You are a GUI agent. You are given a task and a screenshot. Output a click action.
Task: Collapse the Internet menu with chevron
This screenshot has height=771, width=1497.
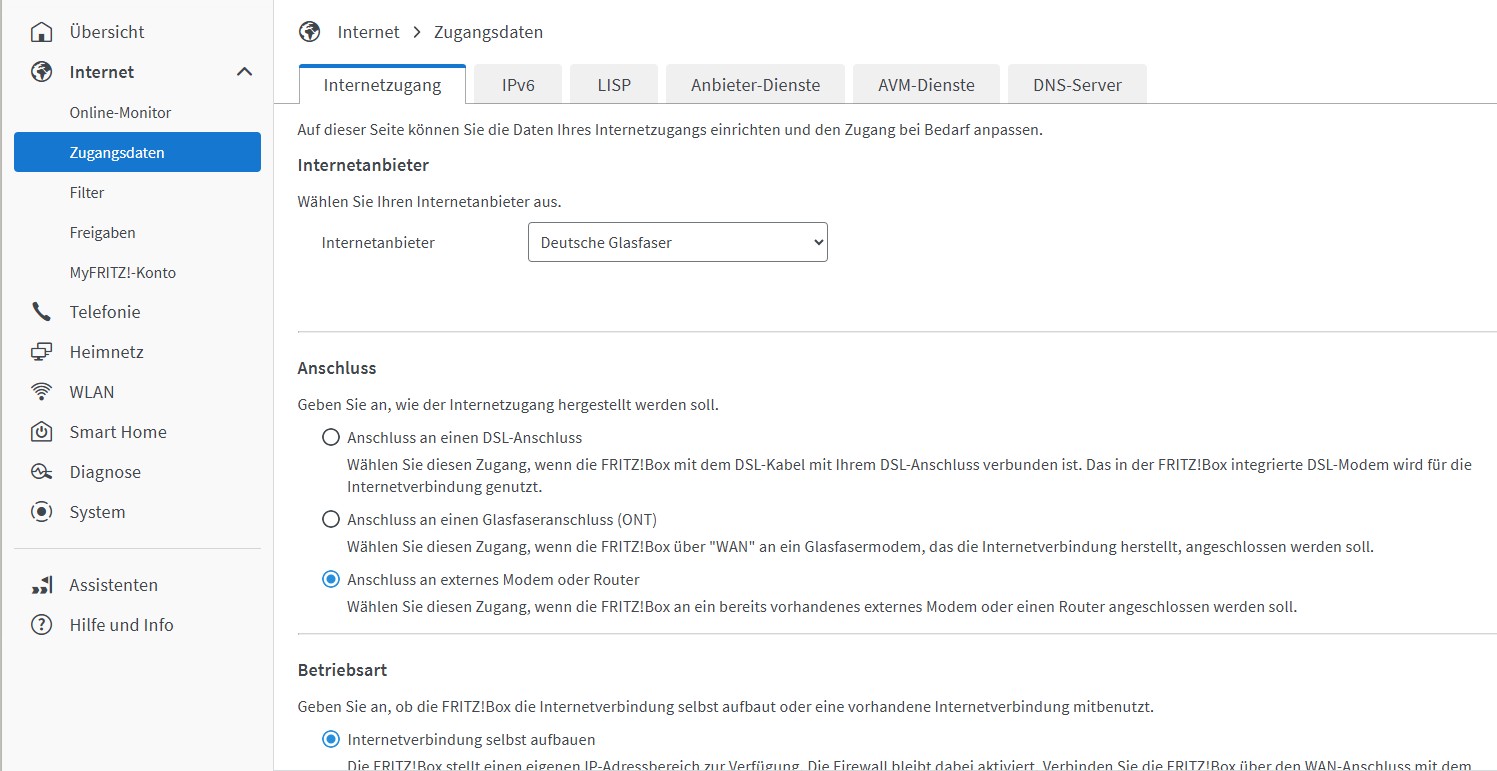pos(244,72)
